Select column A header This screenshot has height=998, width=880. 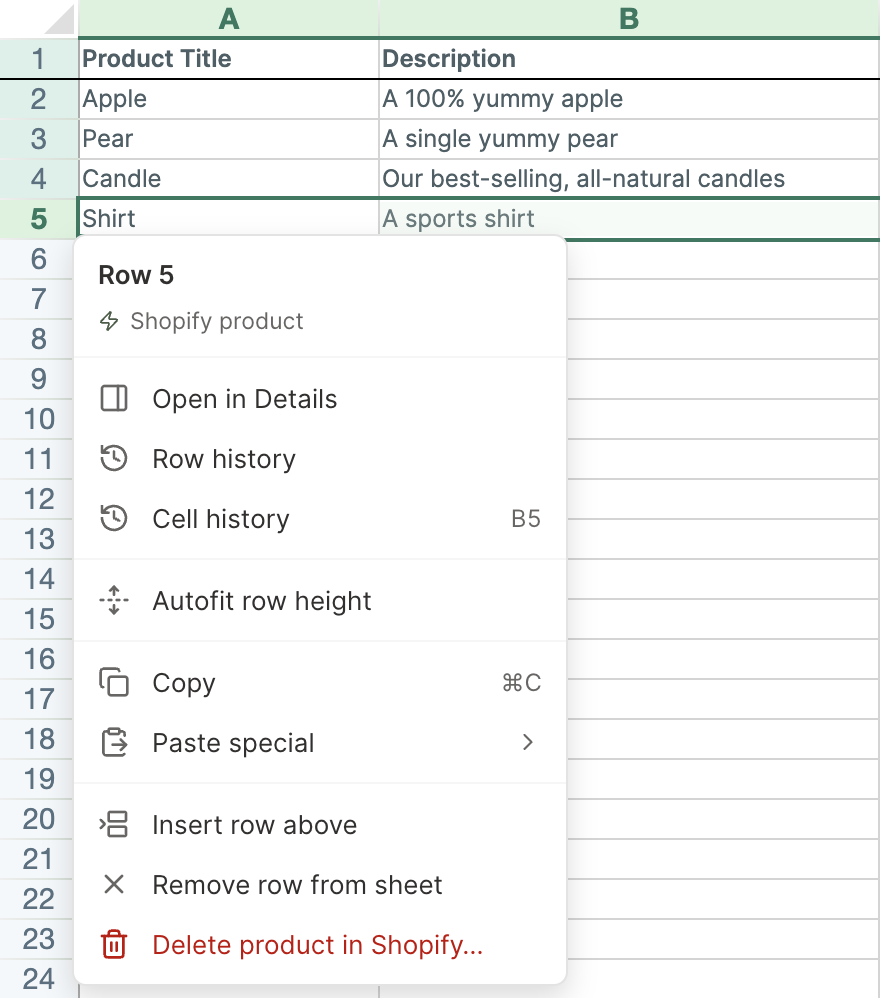coord(228,18)
